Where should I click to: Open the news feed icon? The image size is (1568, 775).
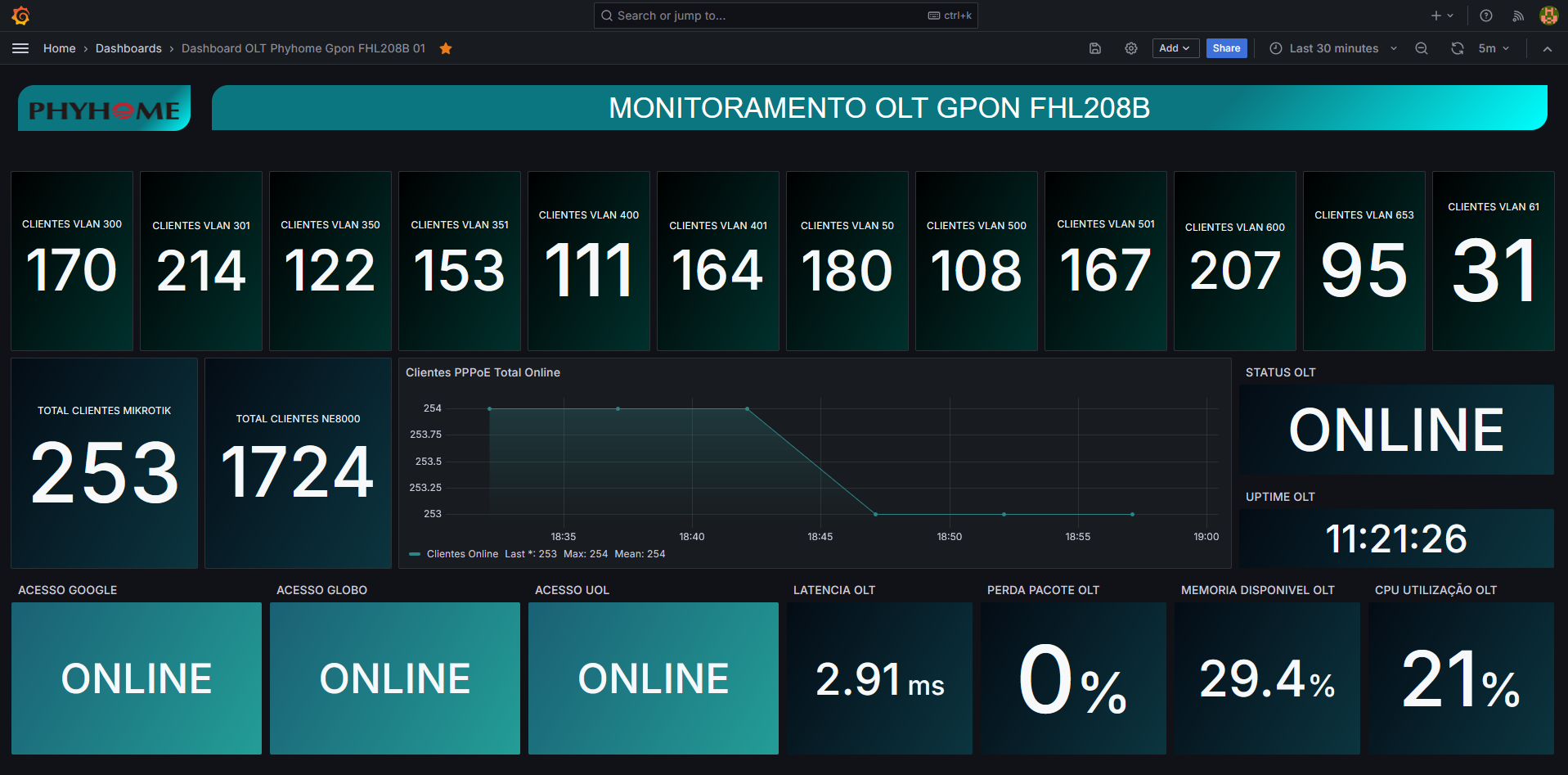pyautogui.click(x=1518, y=16)
